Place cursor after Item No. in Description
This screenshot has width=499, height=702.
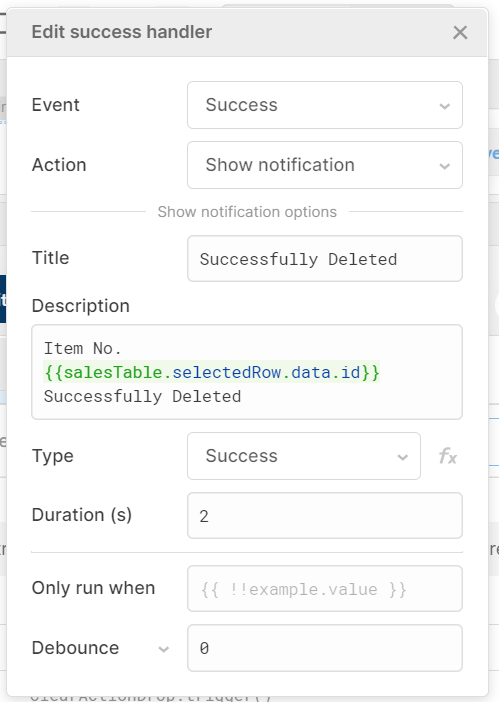click(122, 349)
